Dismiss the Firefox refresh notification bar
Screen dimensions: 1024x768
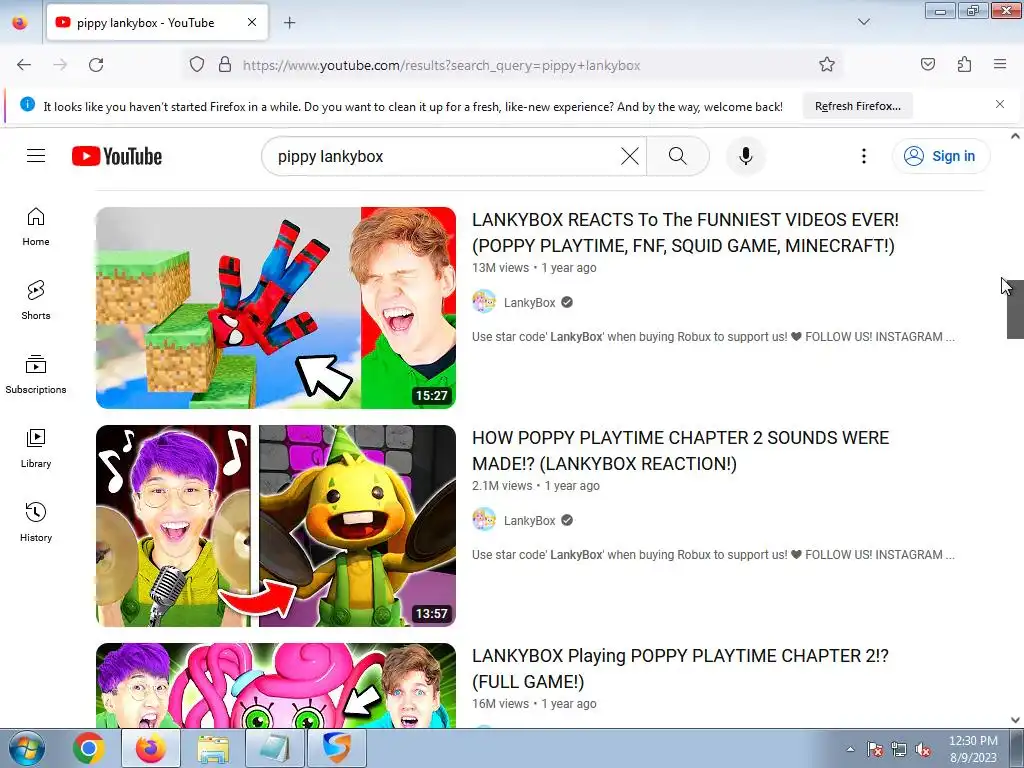(x=1000, y=104)
